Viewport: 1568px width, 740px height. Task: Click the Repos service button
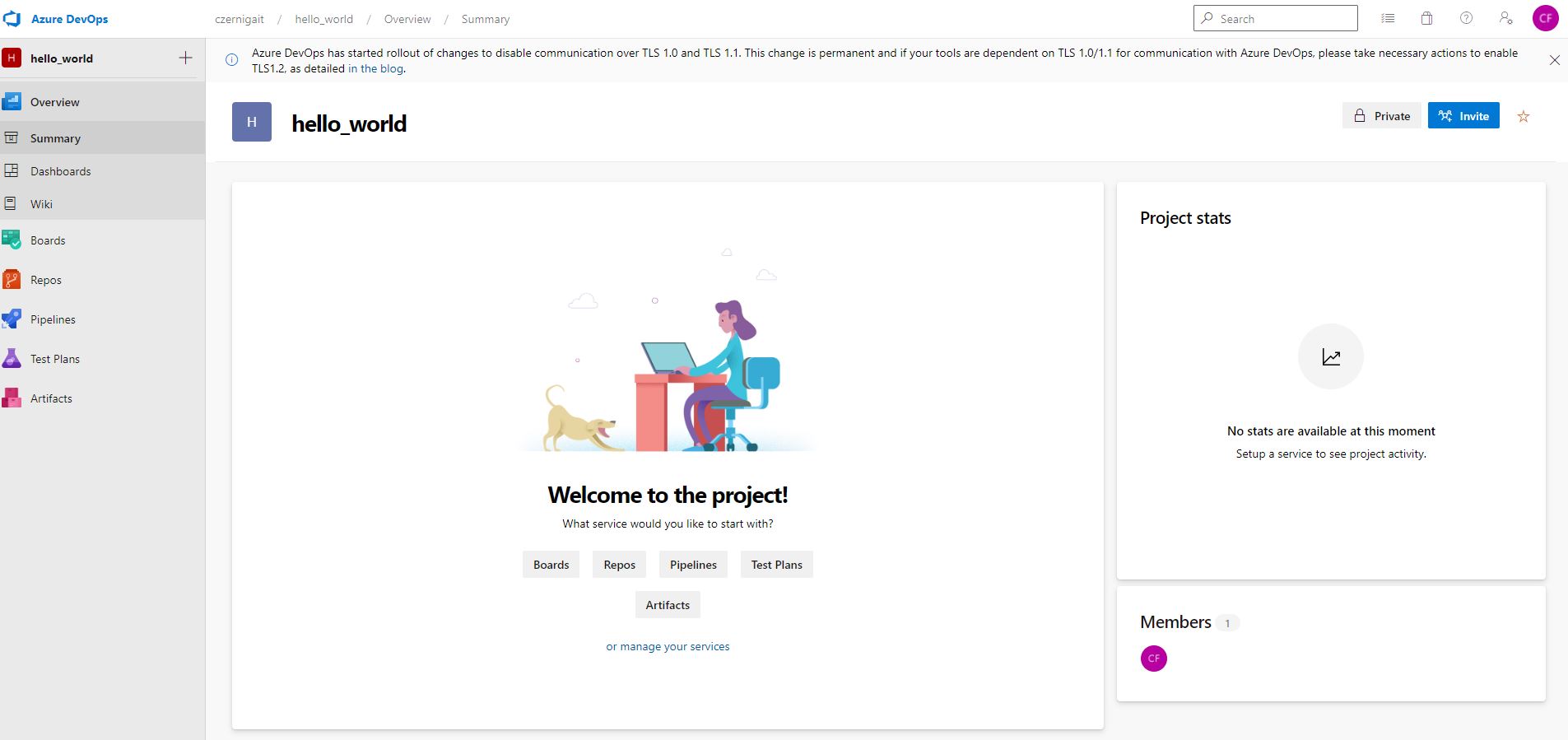619,565
